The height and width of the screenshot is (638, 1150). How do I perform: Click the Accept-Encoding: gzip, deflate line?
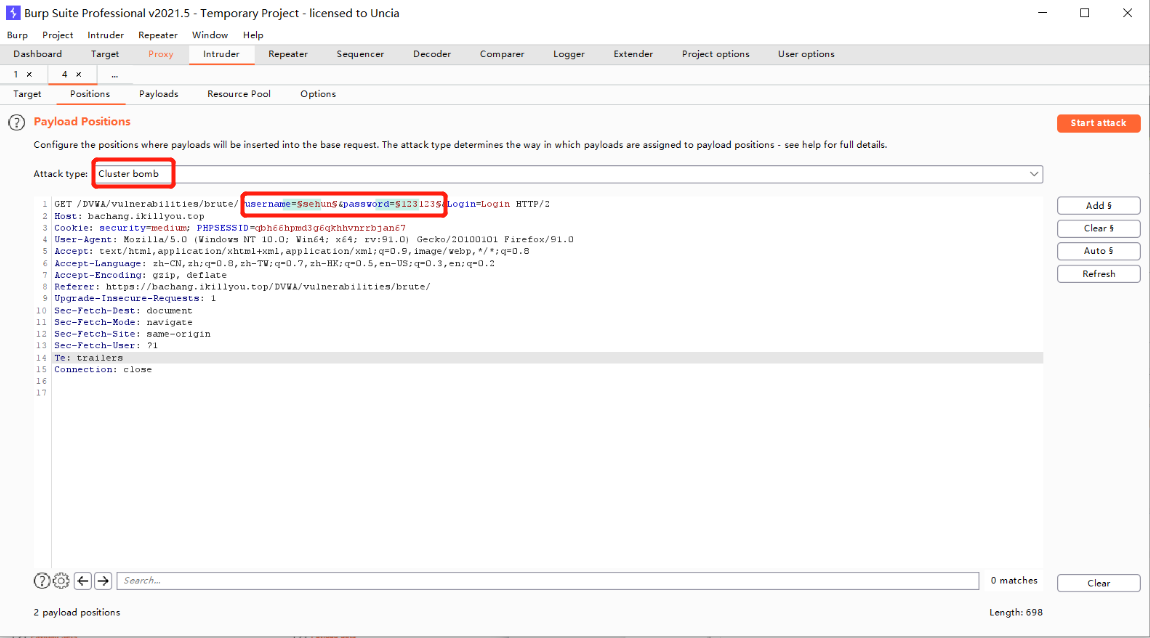(140, 275)
